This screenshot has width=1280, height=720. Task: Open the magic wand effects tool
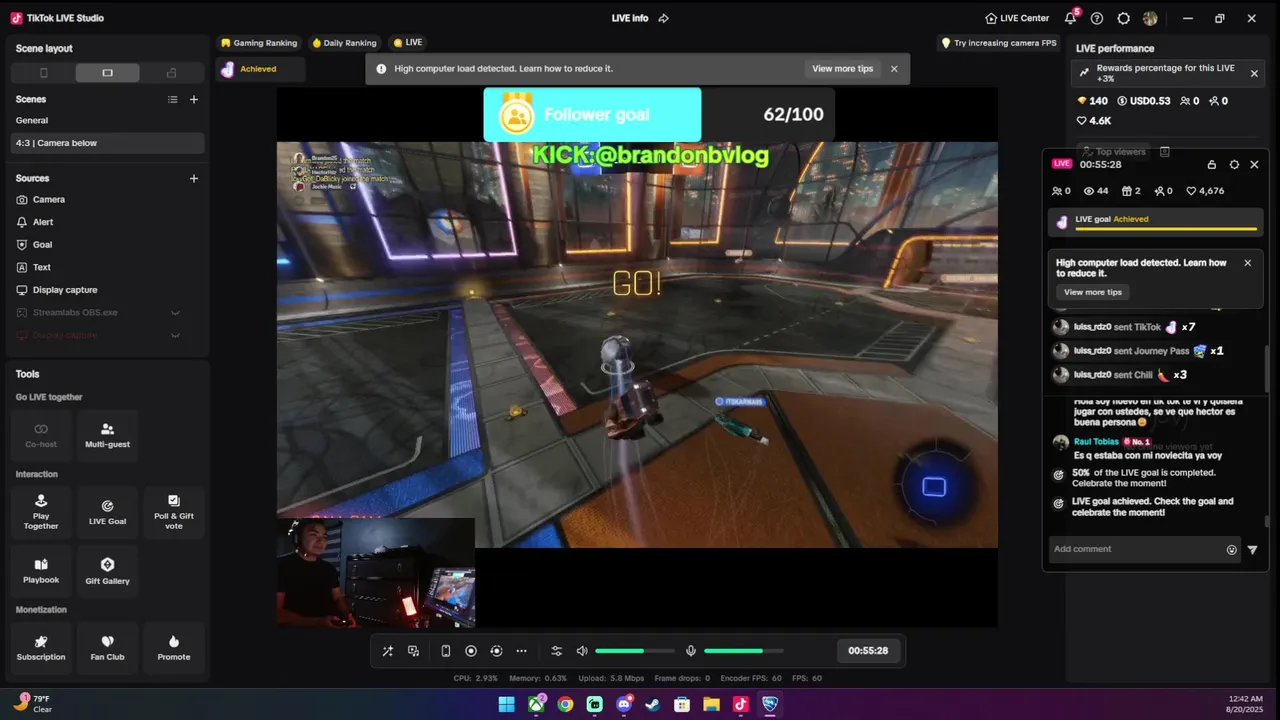[x=388, y=651]
